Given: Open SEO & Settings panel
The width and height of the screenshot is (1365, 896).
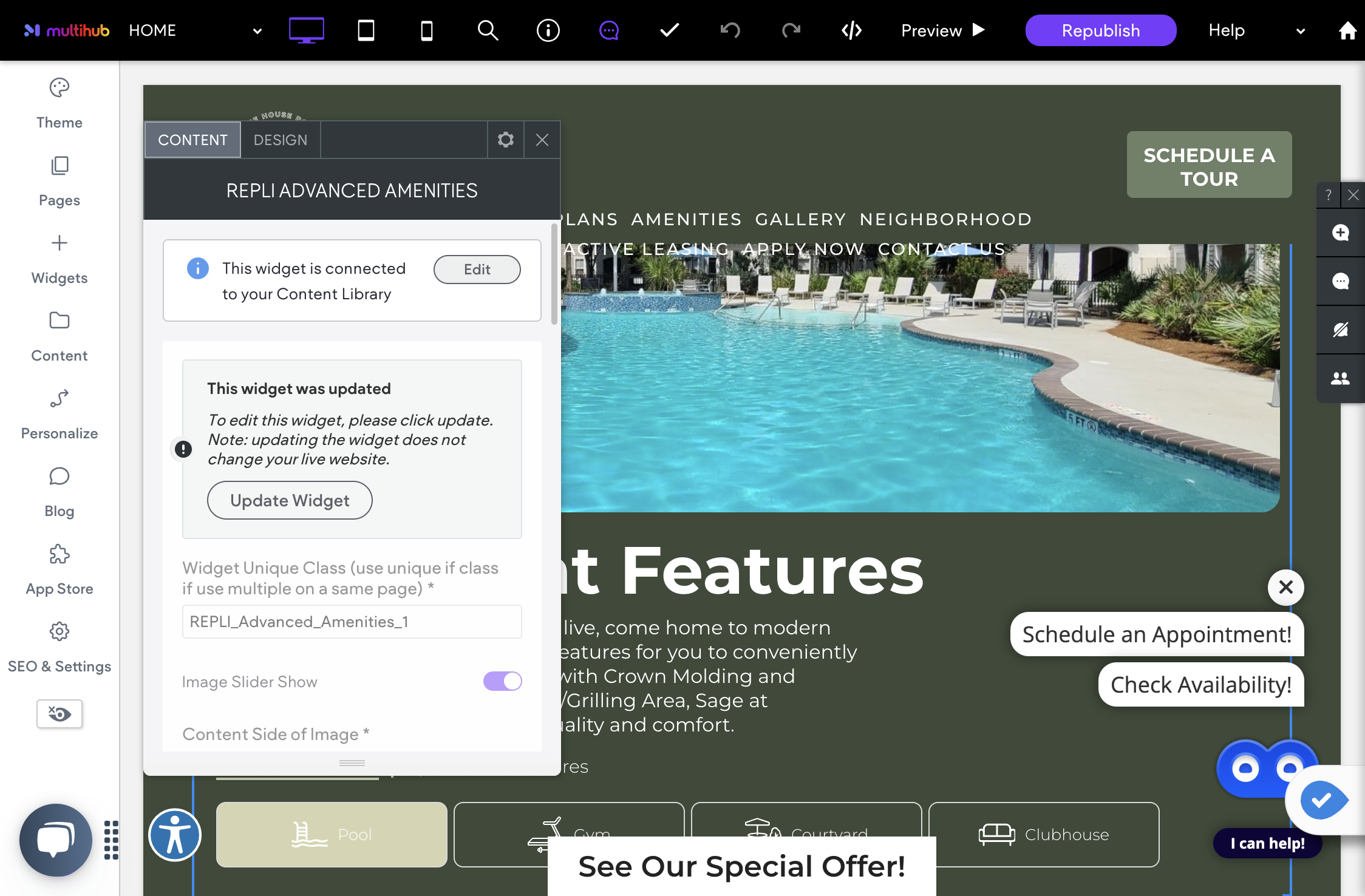Looking at the screenshot, I should pyautogui.click(x=60, y=648).
